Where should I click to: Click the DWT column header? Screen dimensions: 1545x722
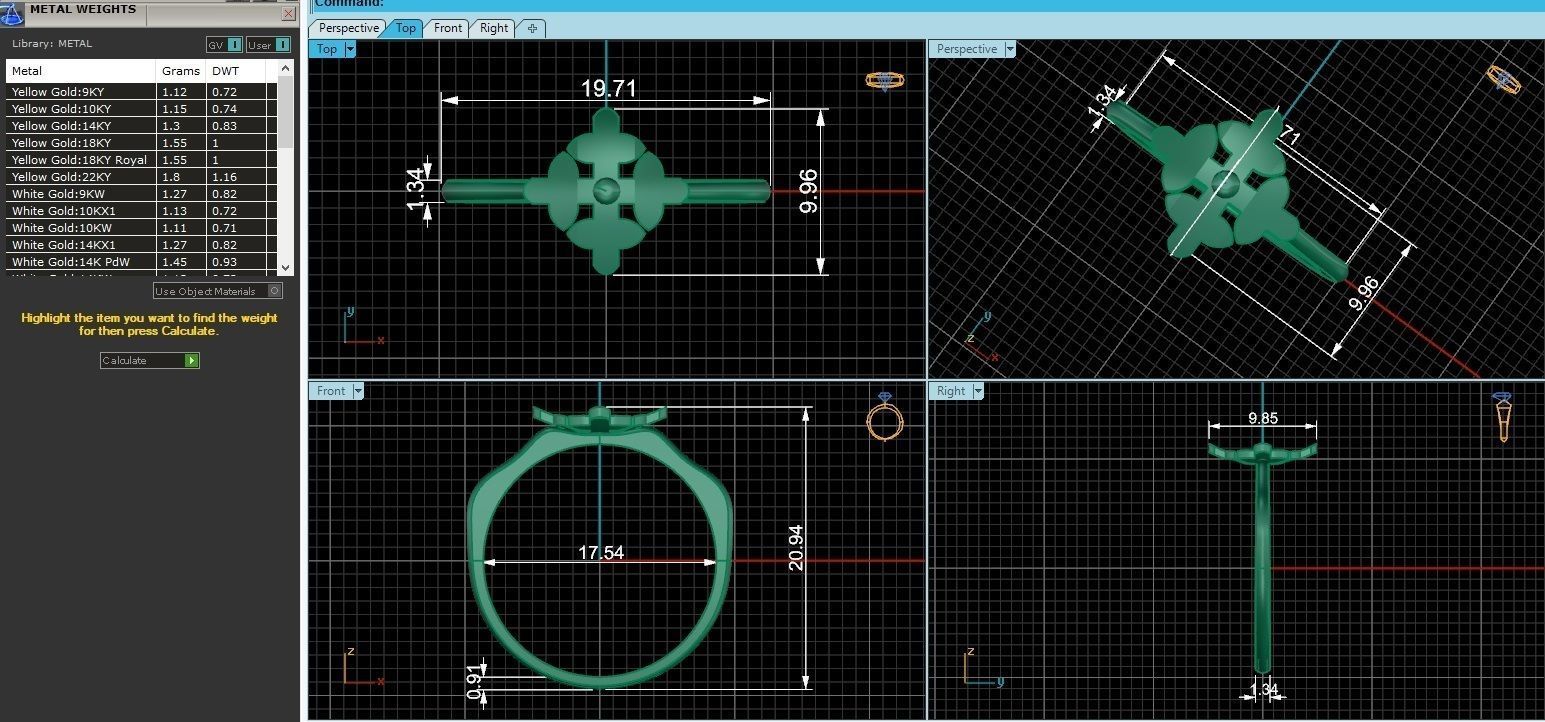pos(238,71)
